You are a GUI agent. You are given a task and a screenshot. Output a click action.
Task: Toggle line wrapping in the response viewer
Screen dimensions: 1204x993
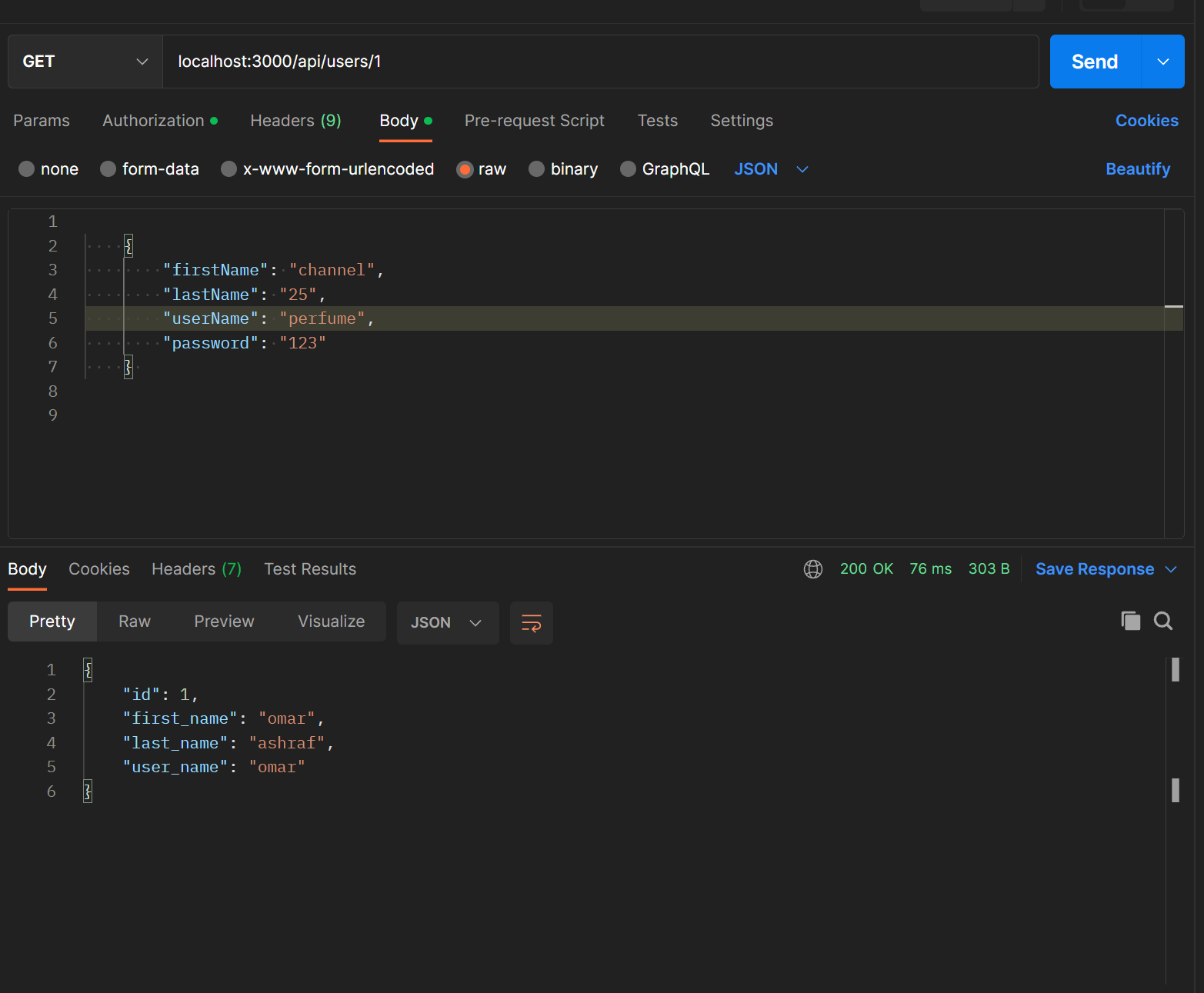[x=531, y=622]
